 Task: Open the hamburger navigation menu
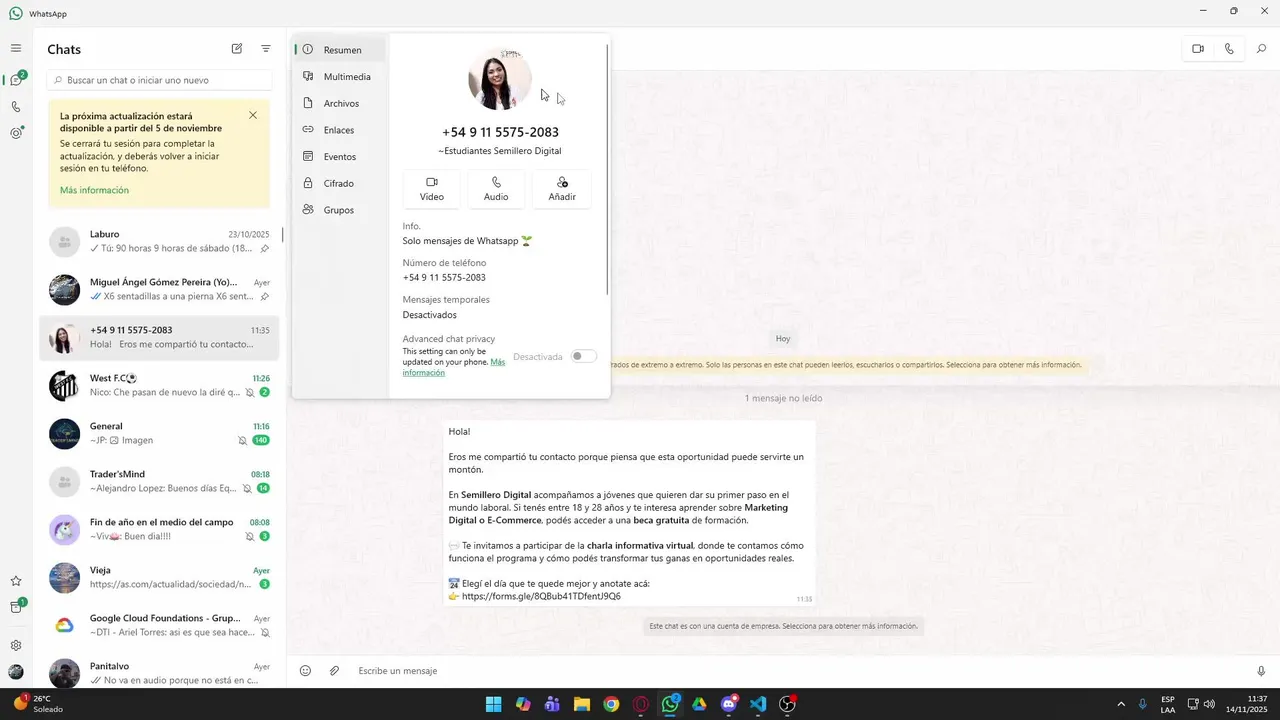click(x=16, y=48)
